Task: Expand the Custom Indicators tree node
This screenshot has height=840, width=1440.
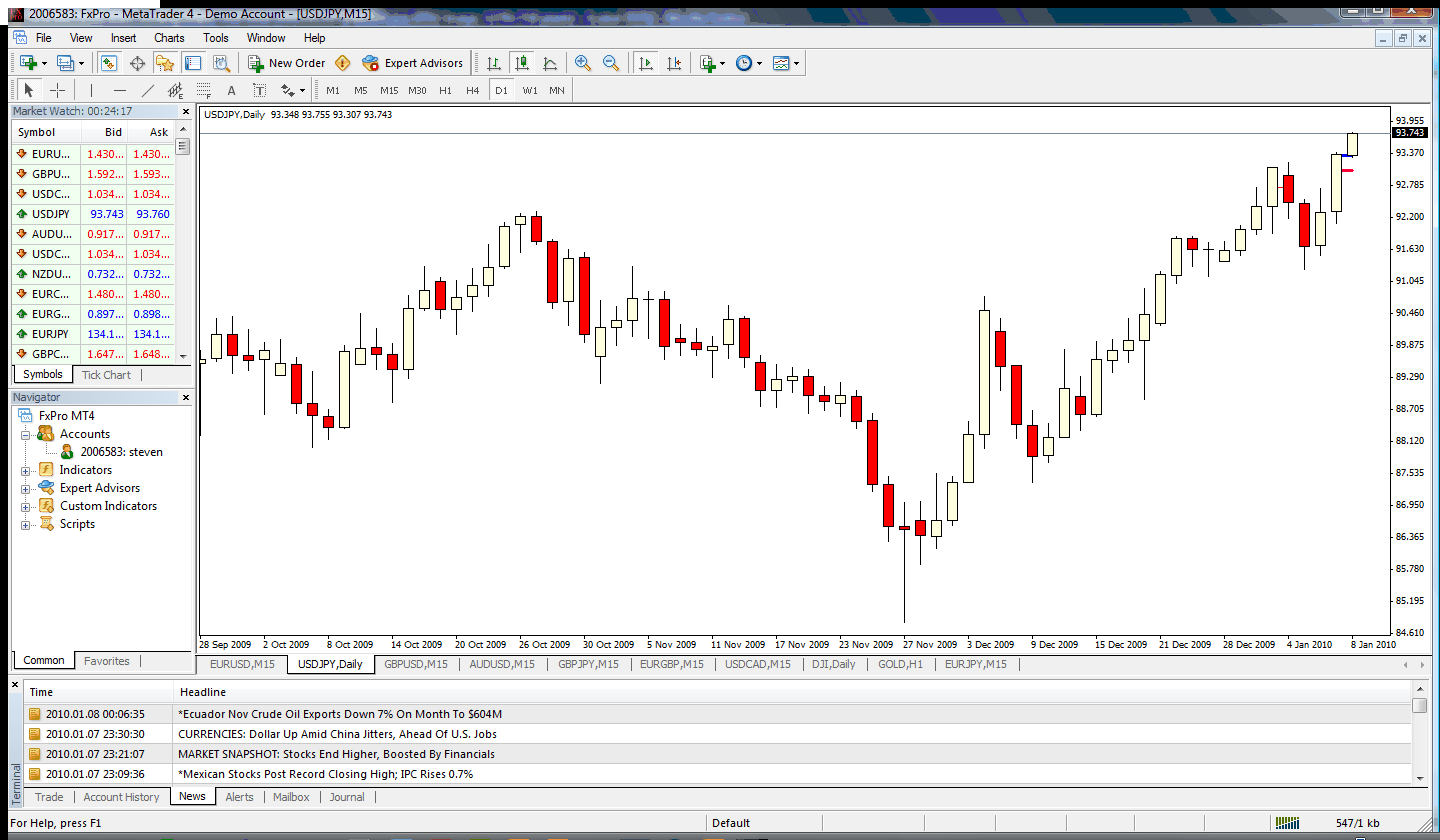Action: coord(25,507)
